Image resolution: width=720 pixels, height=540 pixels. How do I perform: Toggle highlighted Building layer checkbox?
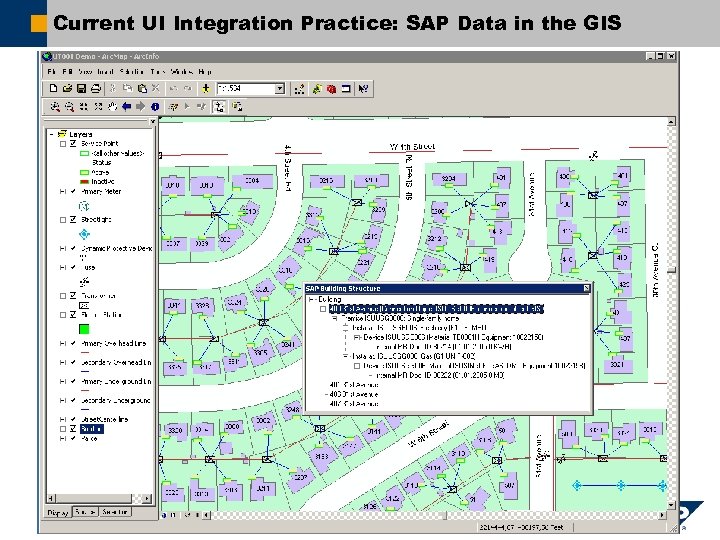click(x=73, y=429)
